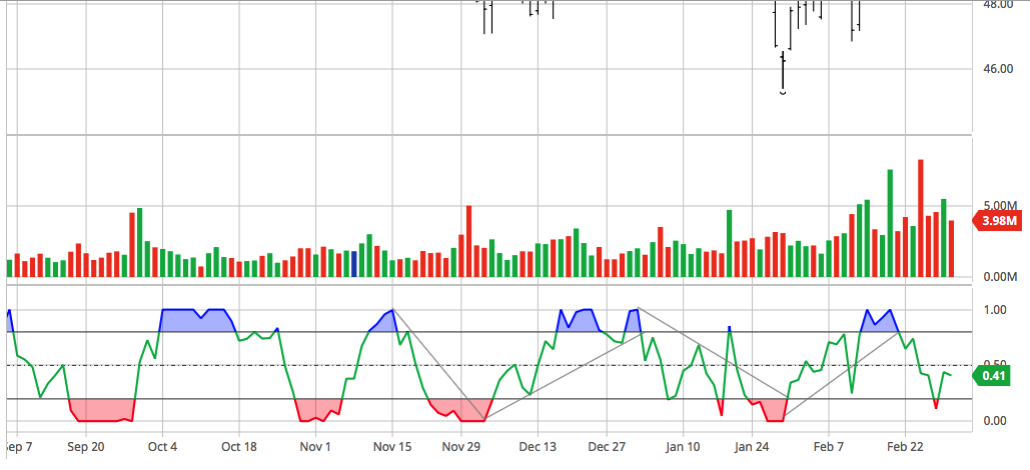Click the 5.00M volume axis label
This screenshot has height=470, width=1030.
click(x=999, y=206)
